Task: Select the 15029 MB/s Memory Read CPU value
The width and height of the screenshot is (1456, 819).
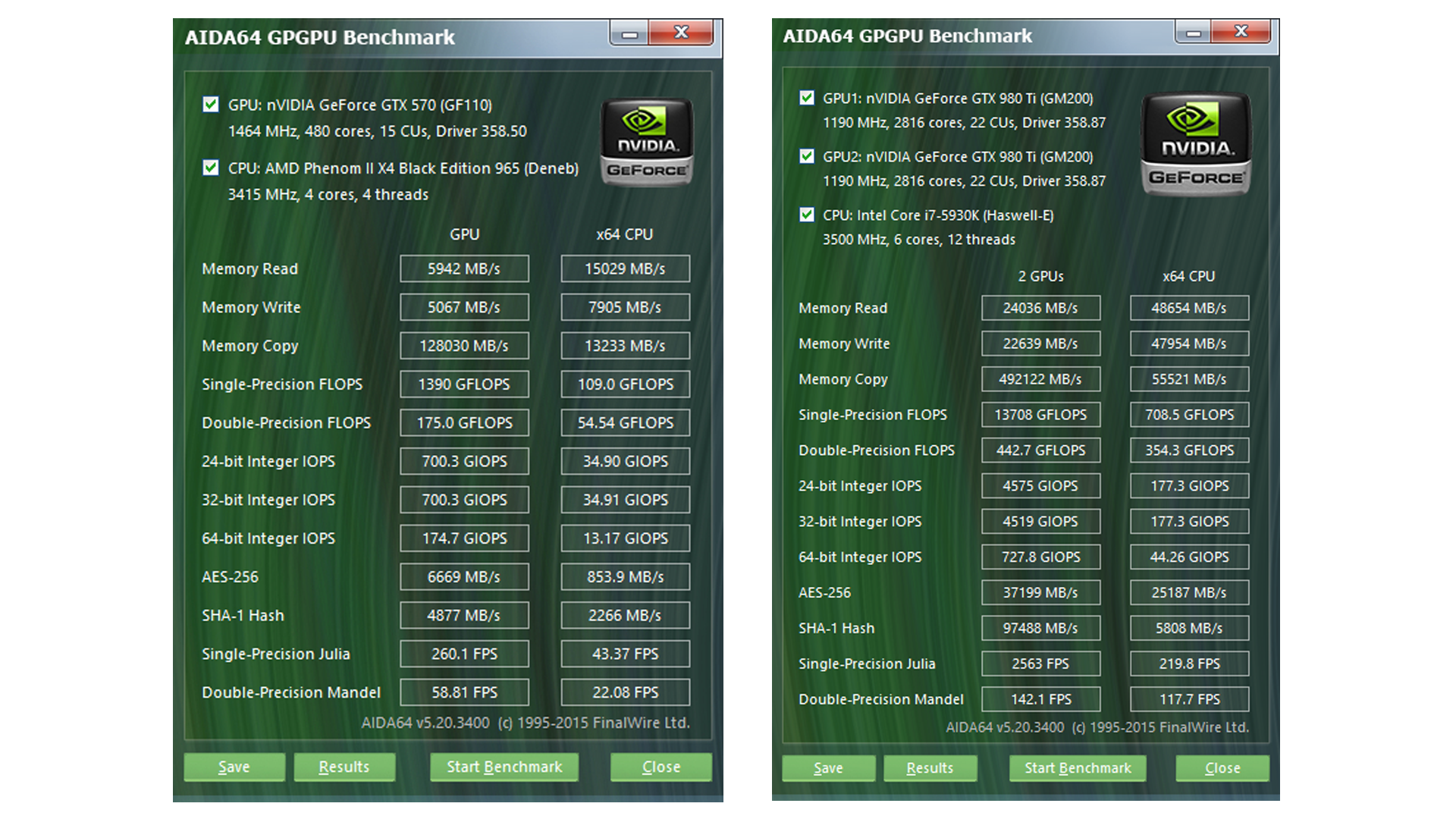Action: (625, 268)
